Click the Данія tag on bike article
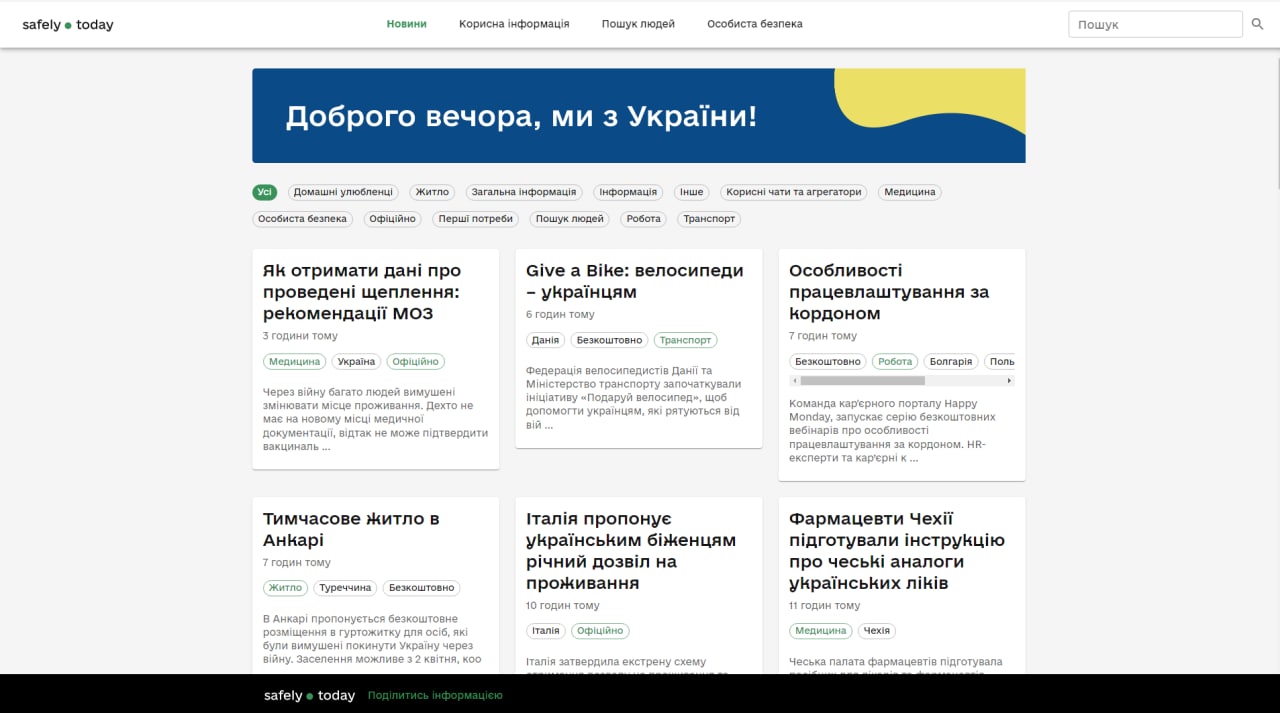 (x=545, y=340)
